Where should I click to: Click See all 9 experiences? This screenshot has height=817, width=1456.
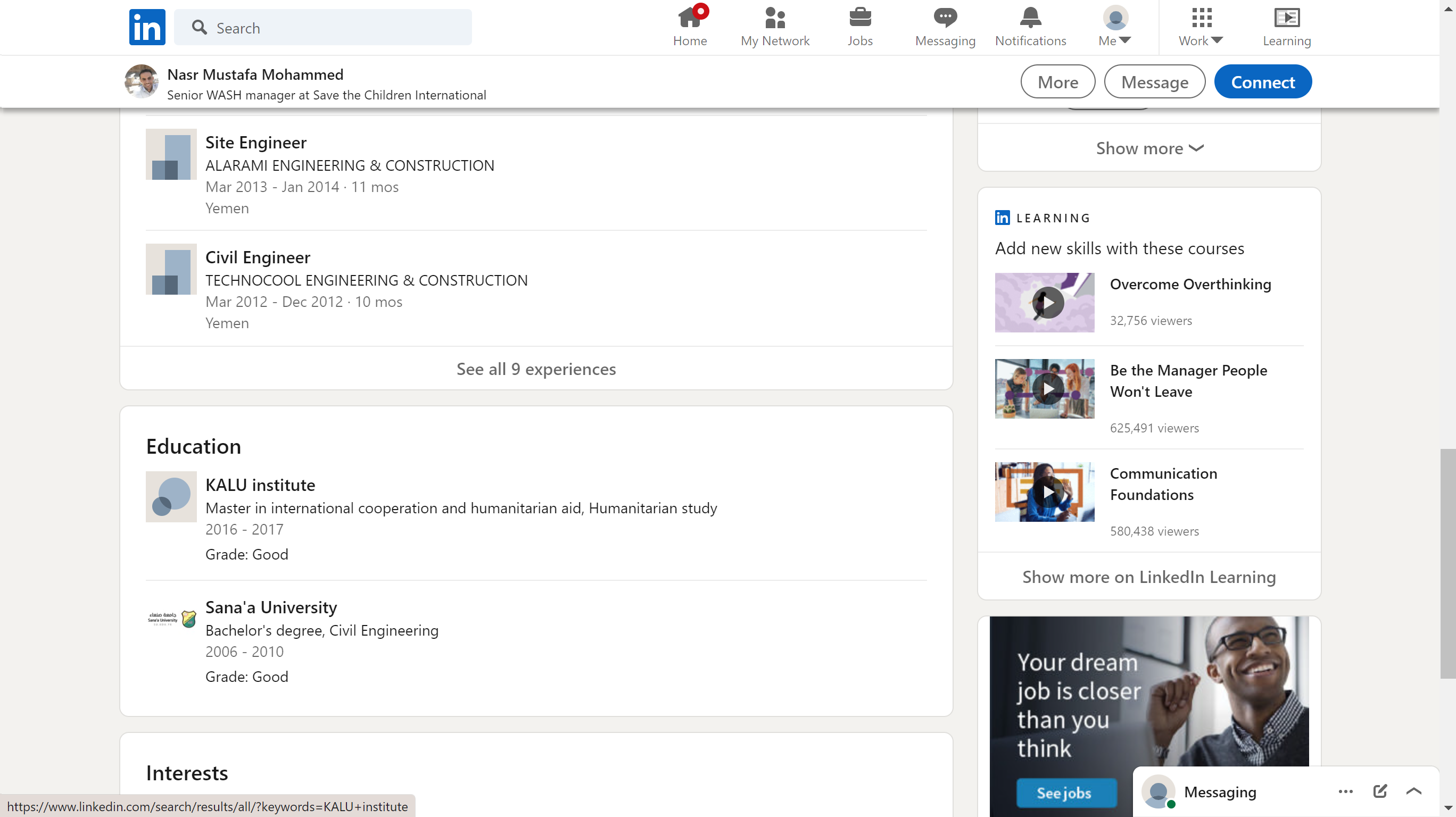(x=536, y=369)
